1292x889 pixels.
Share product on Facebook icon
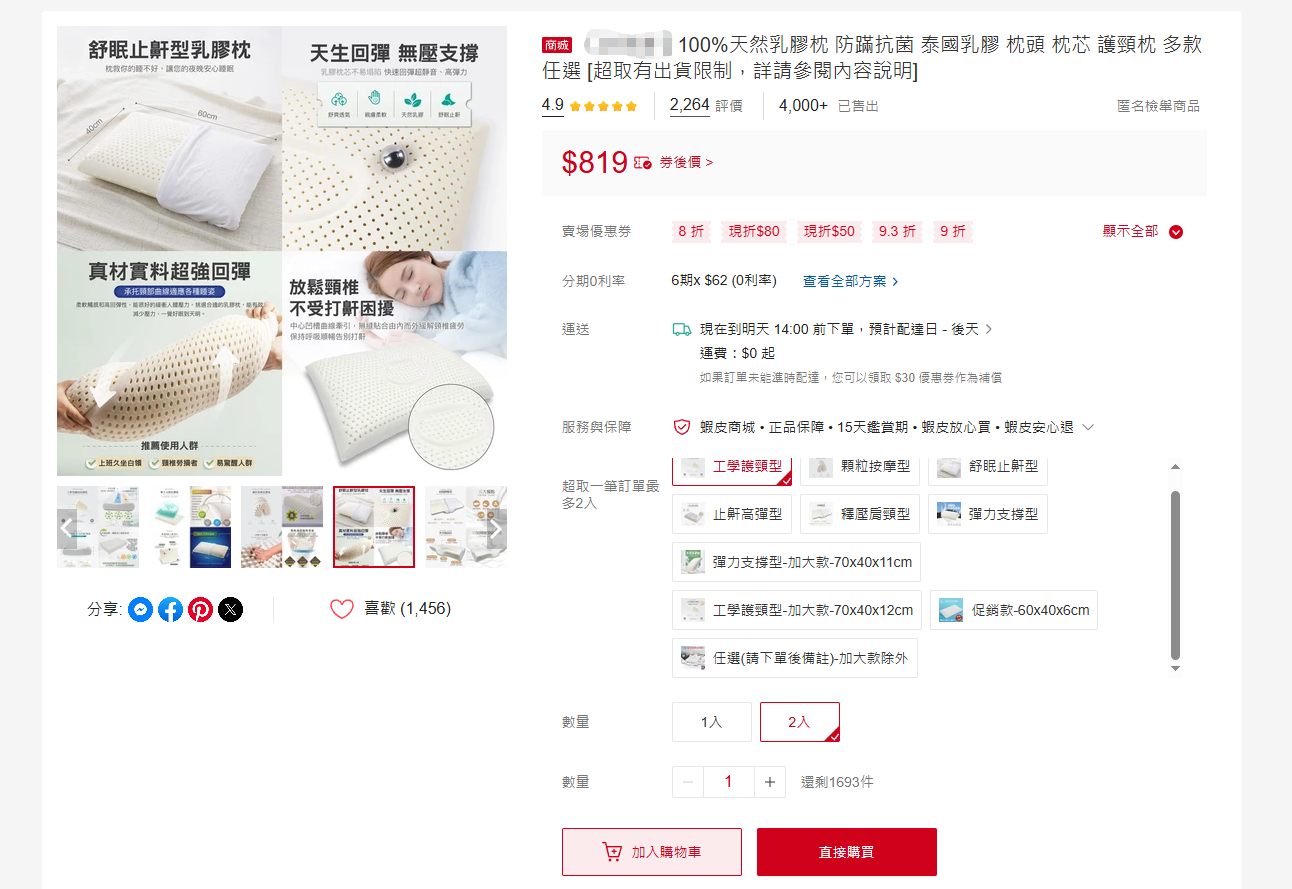point(171,609)
